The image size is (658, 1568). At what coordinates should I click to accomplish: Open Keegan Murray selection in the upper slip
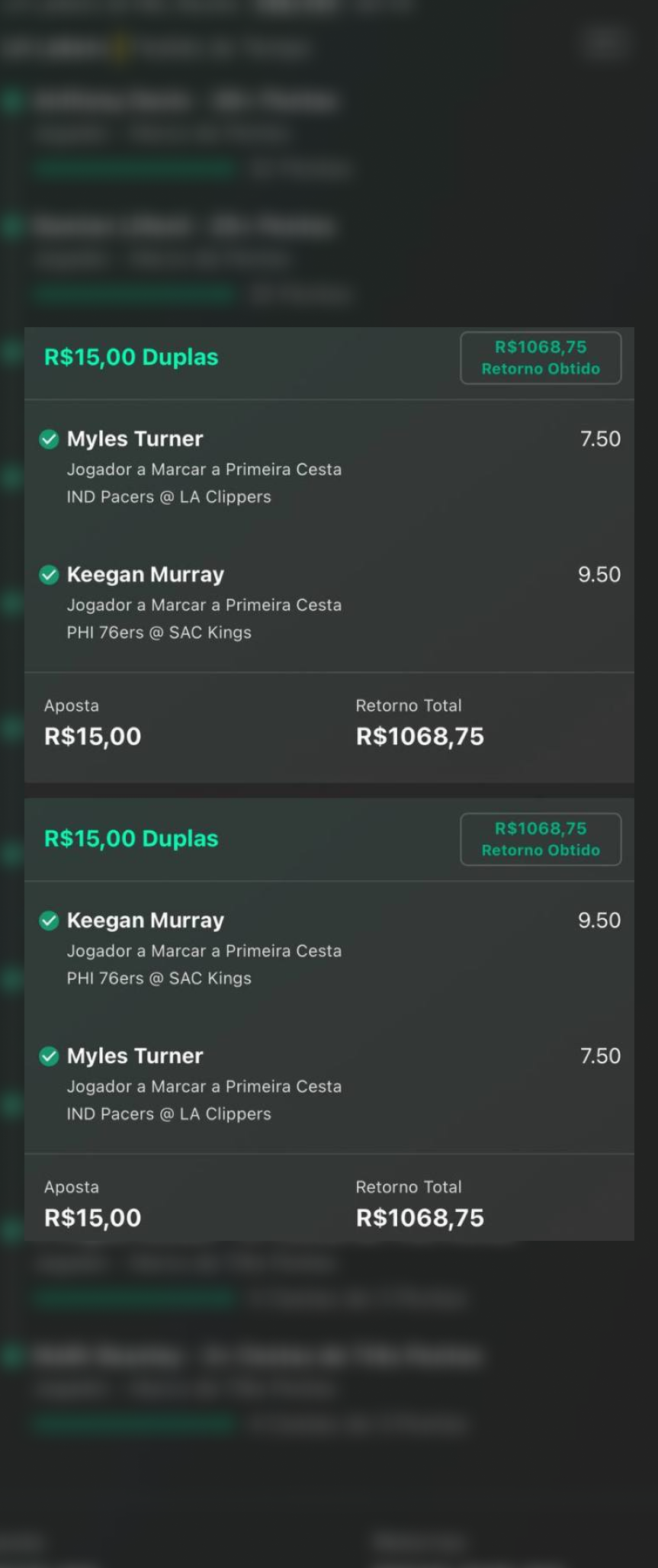click(146, 575)
